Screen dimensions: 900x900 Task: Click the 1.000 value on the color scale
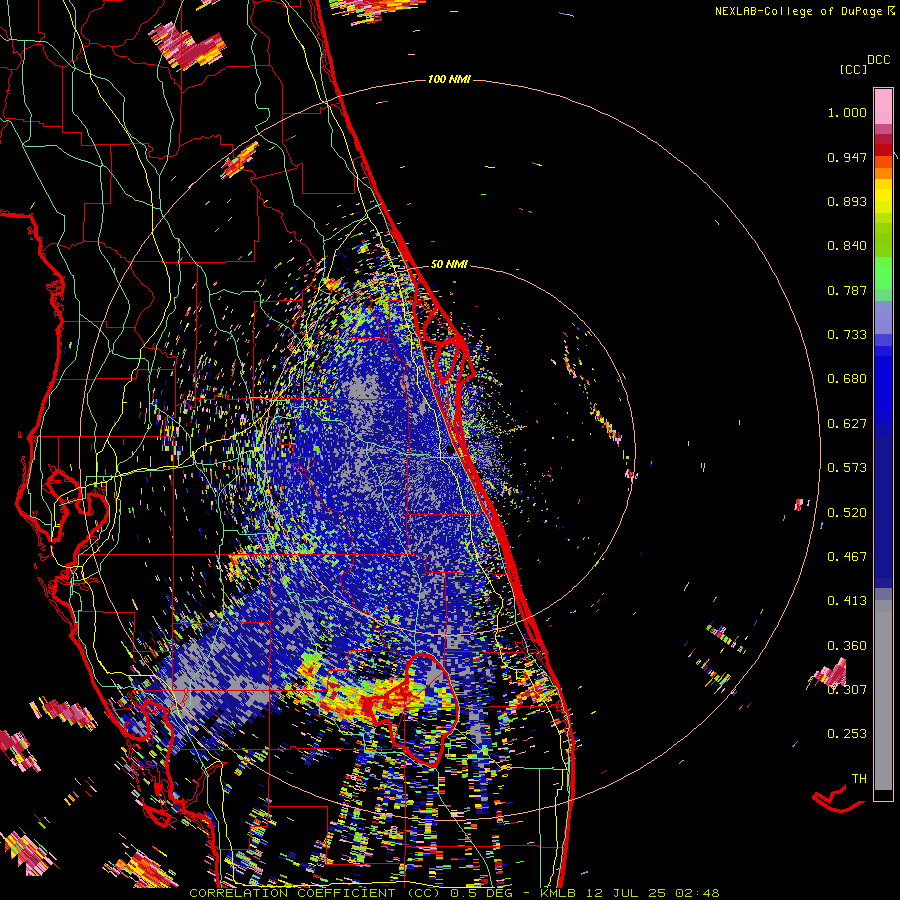[x=847, y=112]
